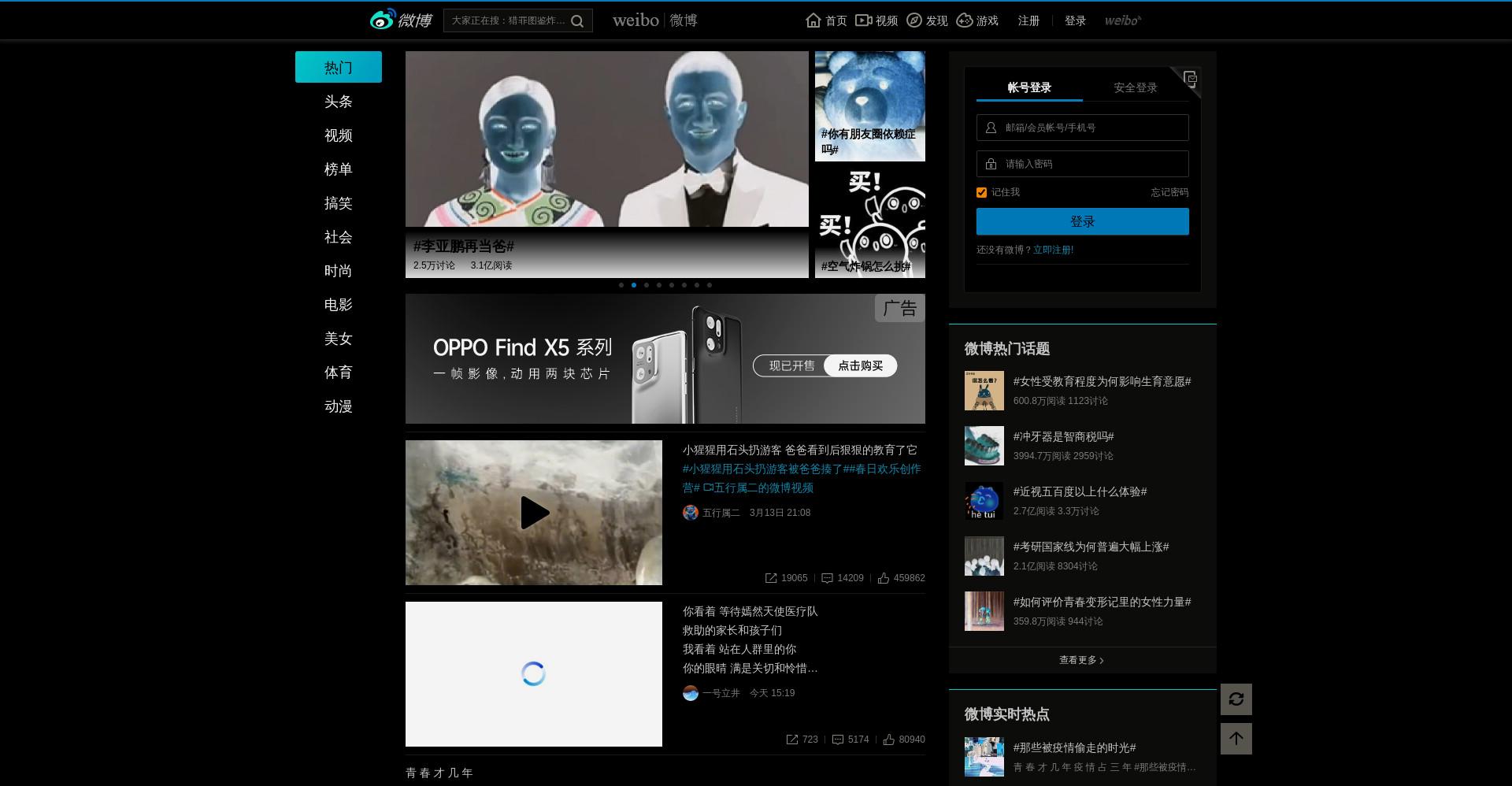Open 发现 discover in top navigation
This screenshot has height=786, width=1512.
(x=927, y=20)
